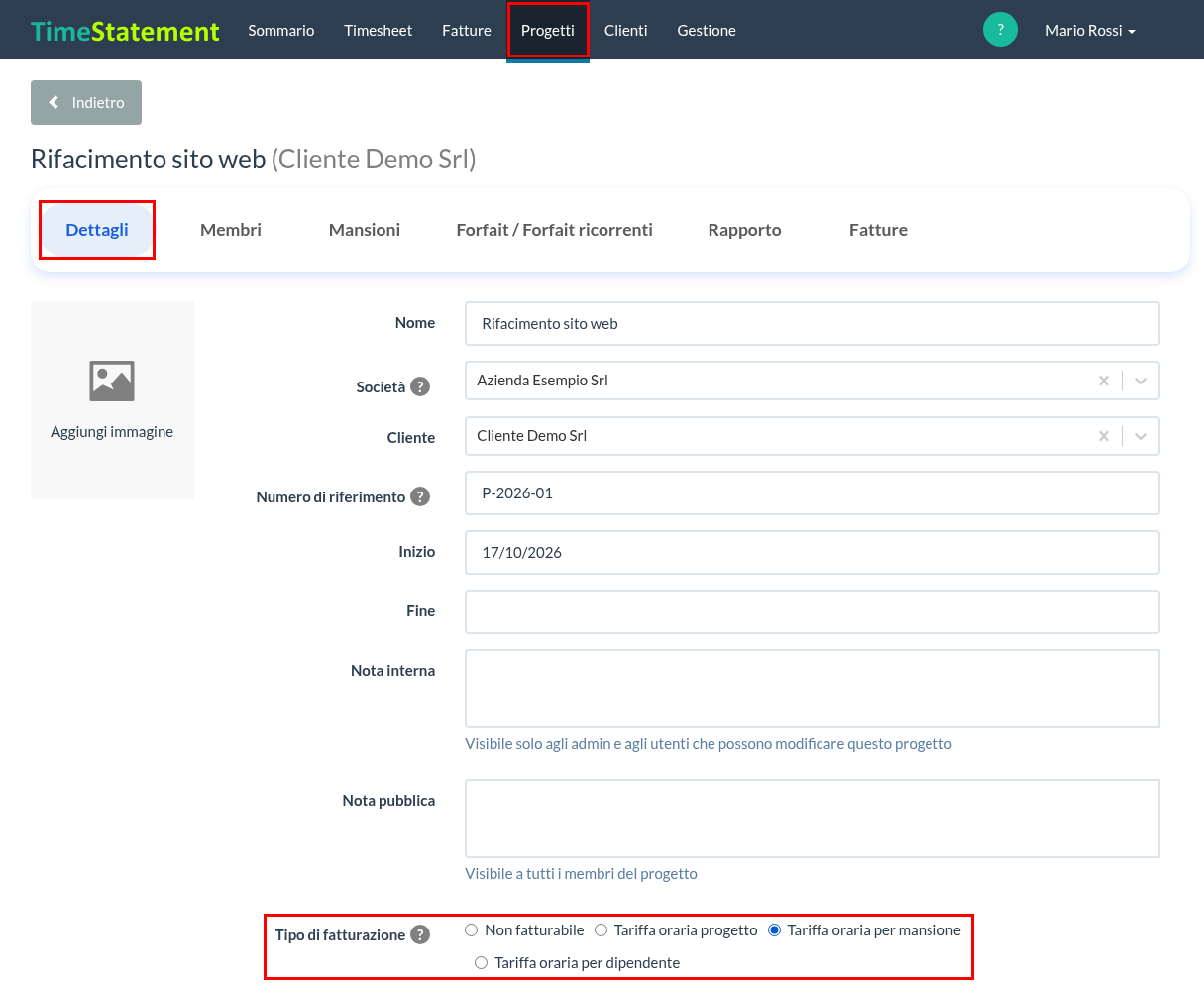
Task: Open the Gestione menu
Action: tap(707, 31)
